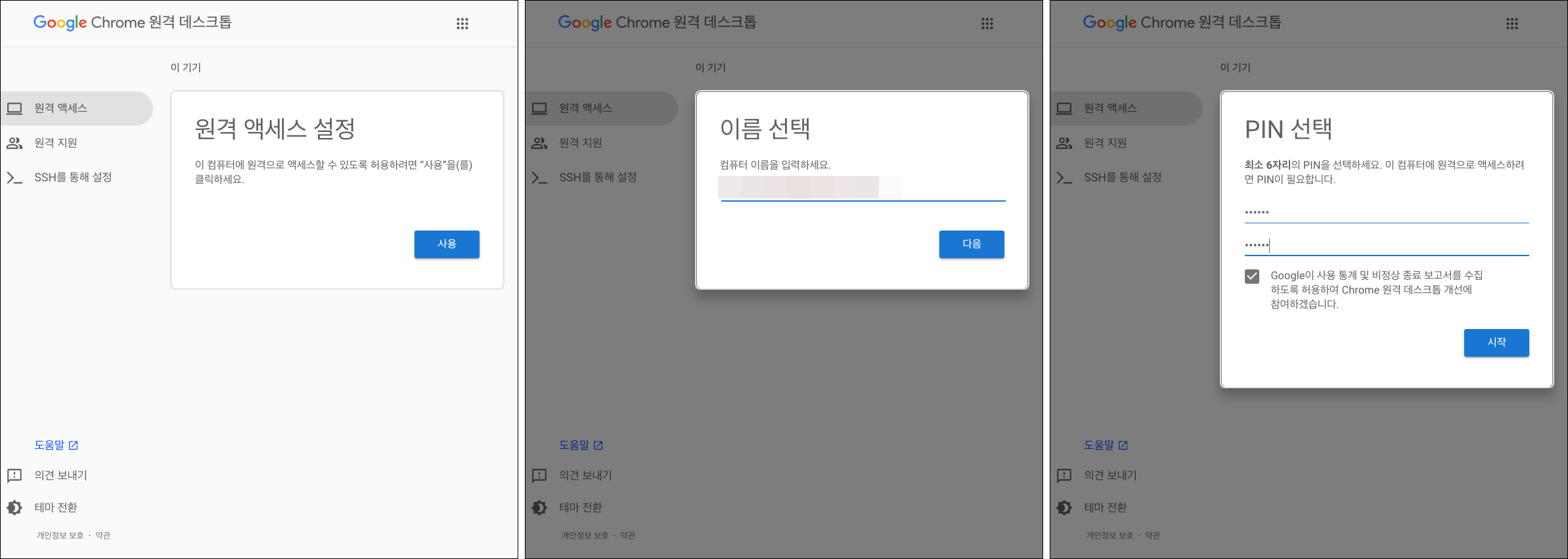Click external link icon next to 도움말, middle panel

click(598, 445)
